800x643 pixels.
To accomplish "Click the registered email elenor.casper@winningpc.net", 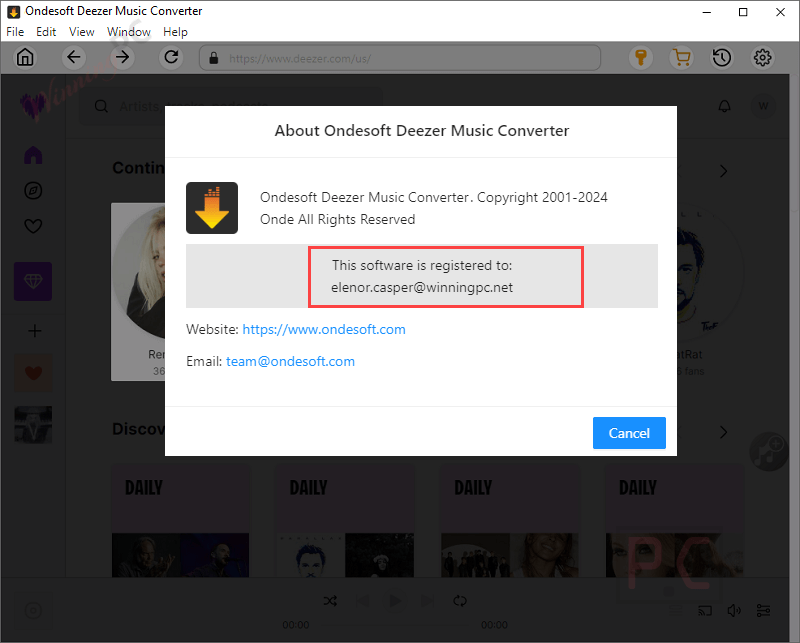I will [x=422, y=287].
